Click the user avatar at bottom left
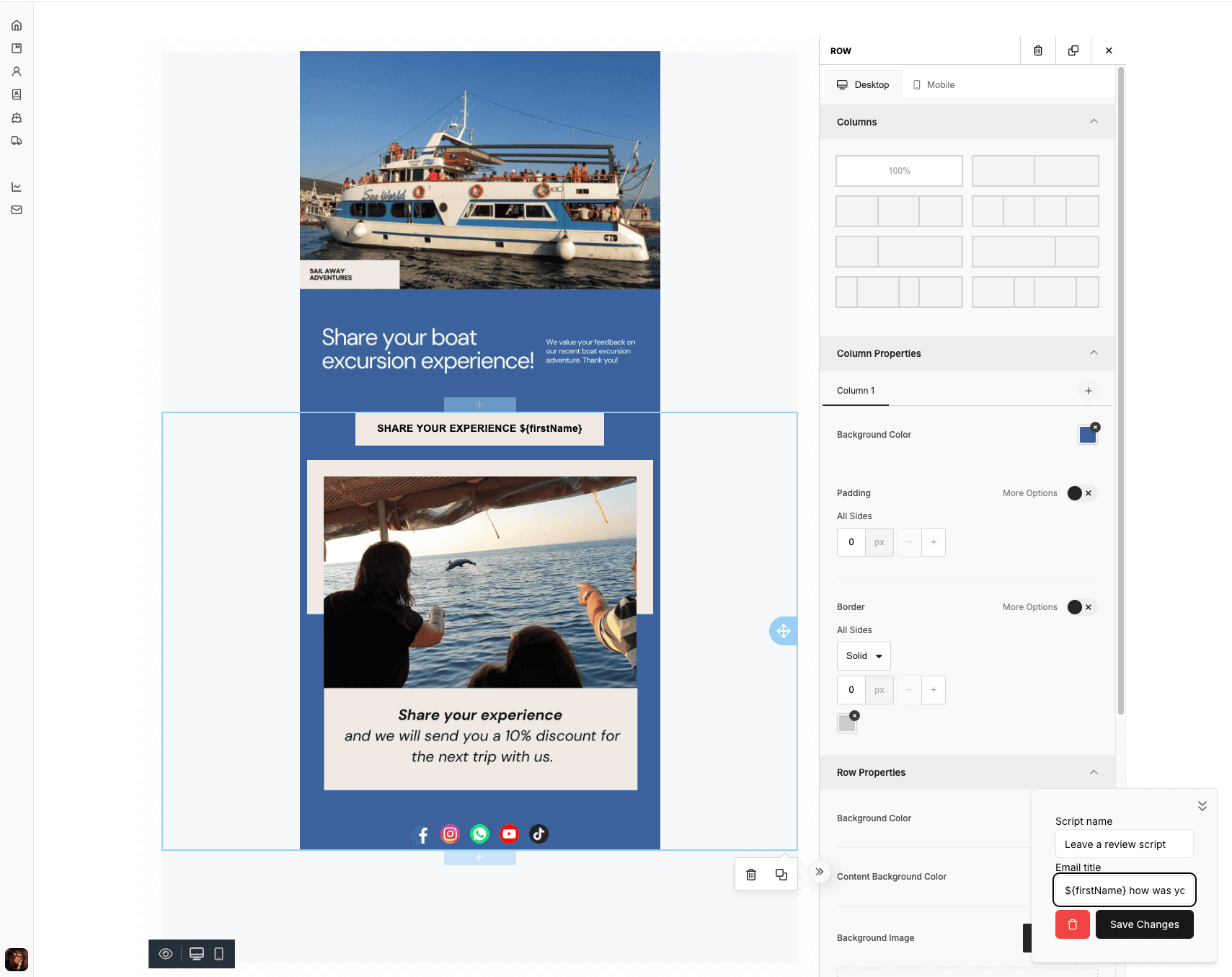Screen dimensions: 1232x977 [x=17, y=960]
